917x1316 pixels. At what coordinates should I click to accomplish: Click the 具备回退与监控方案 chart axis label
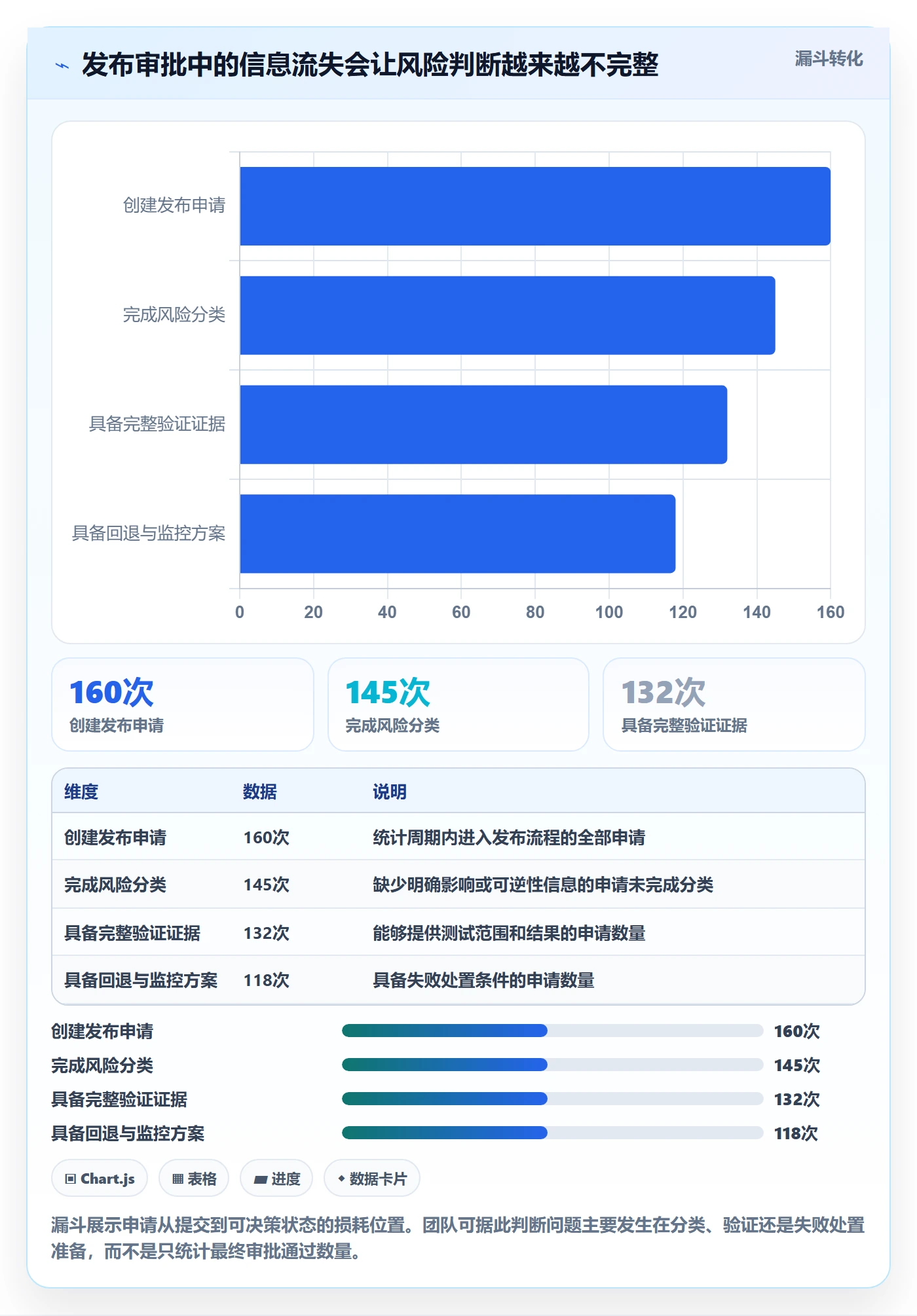[149, 534]
